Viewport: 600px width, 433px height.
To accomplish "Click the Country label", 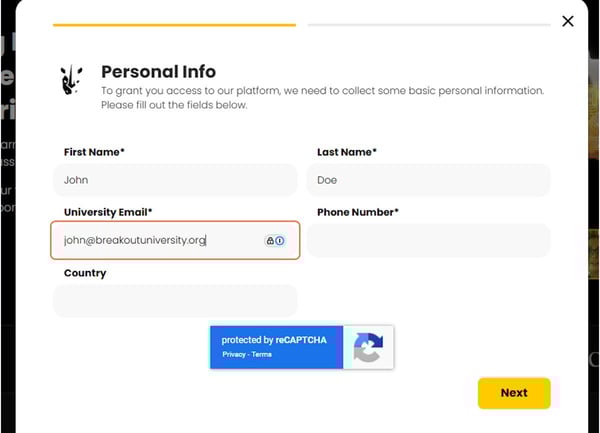I will [x=85, y=273].
